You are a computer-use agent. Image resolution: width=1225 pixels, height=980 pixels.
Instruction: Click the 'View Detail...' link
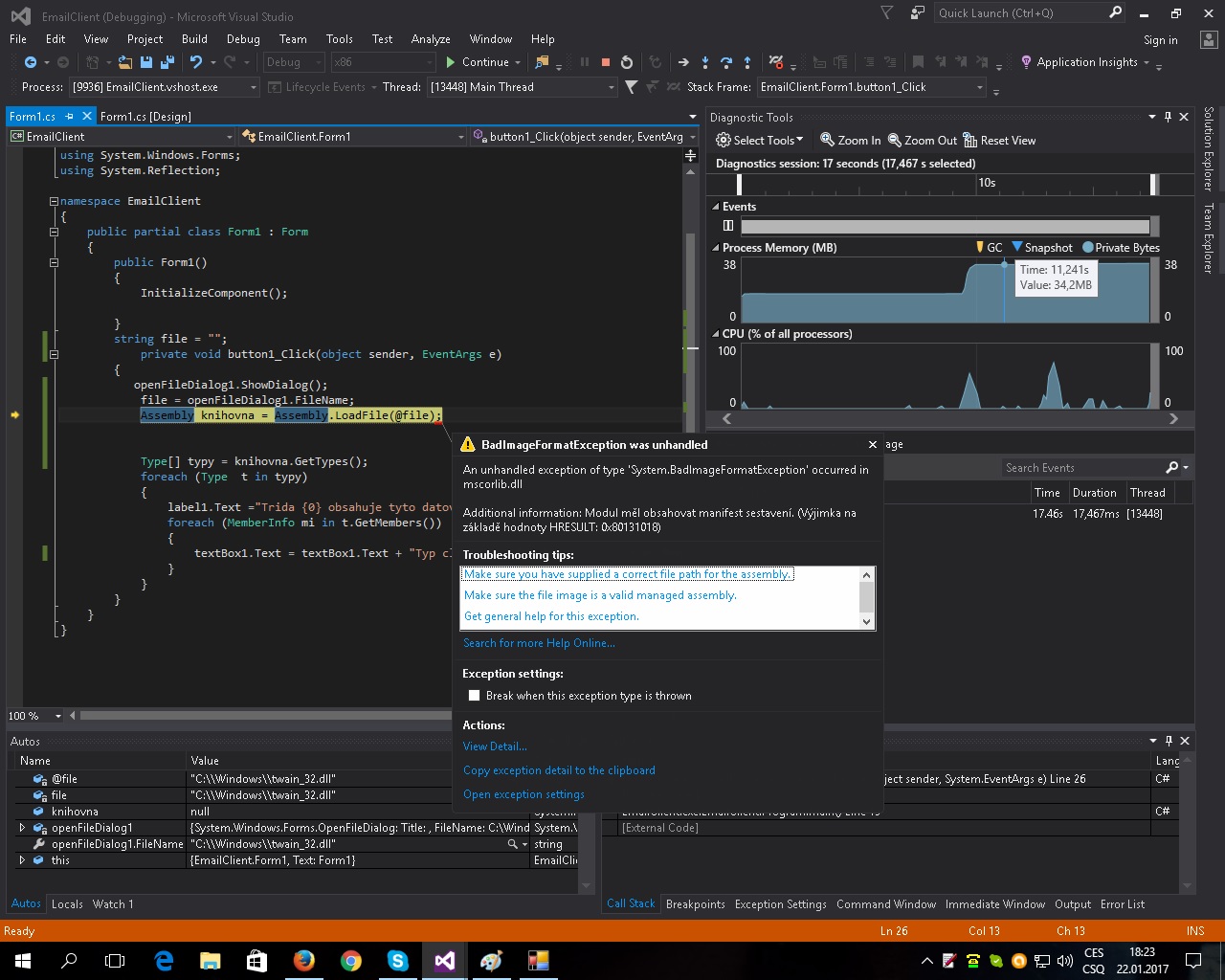(494, 746)
